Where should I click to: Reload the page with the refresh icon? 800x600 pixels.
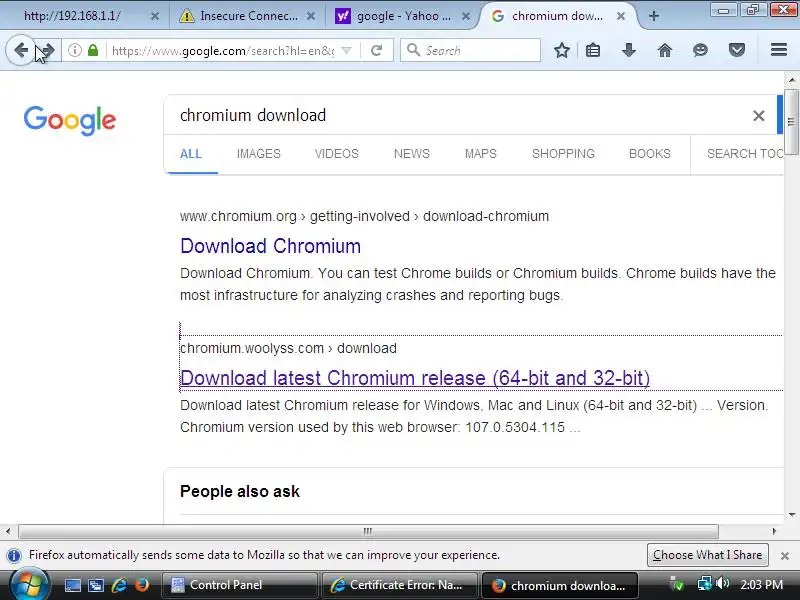(377, 50)
